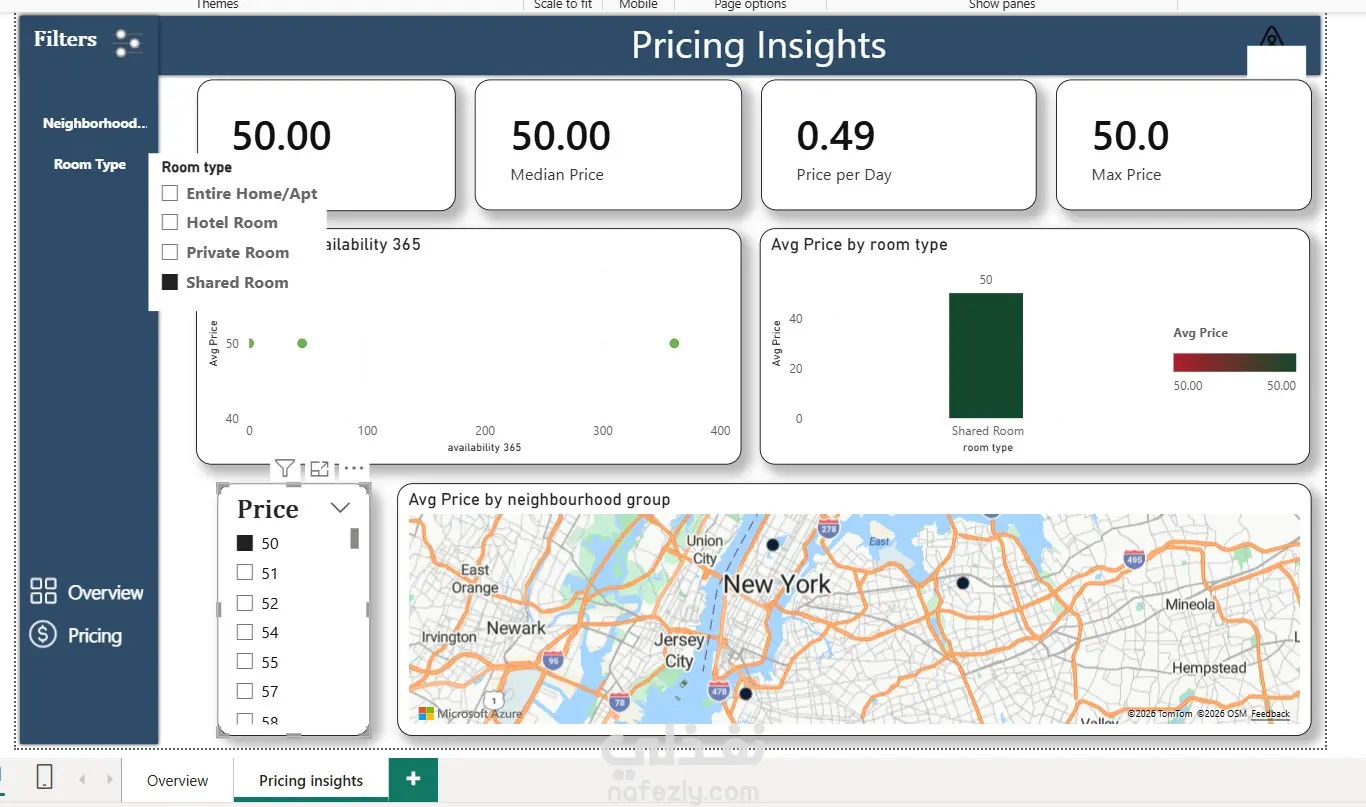Click the mobile layout phone icon
1366x807 pixels.
click(44, 778)
